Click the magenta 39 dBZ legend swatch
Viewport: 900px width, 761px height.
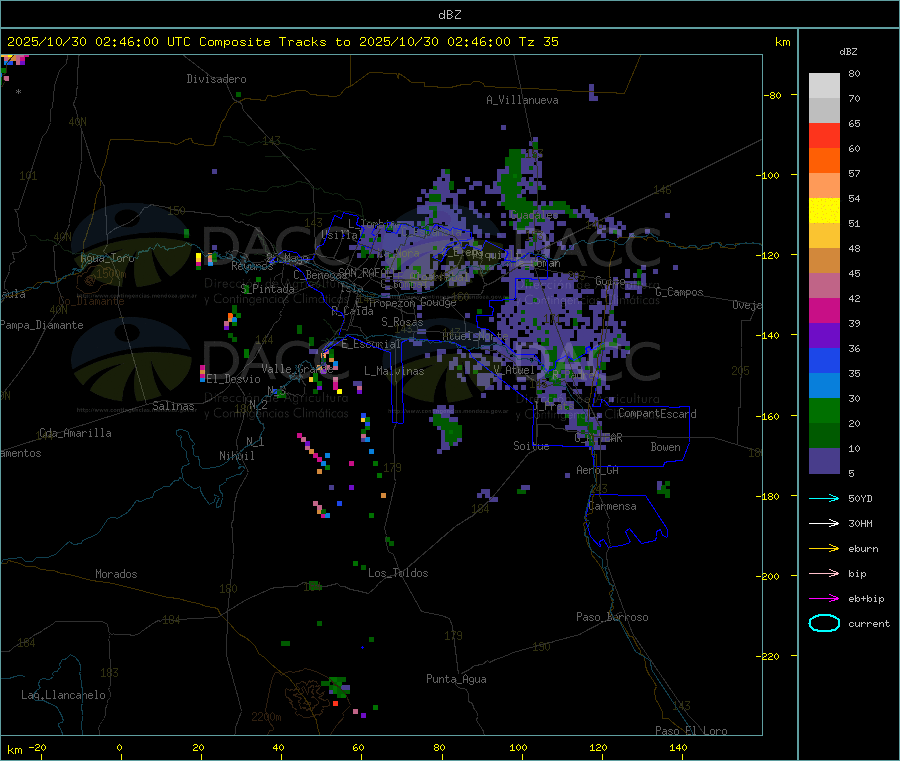coord(824,310)
